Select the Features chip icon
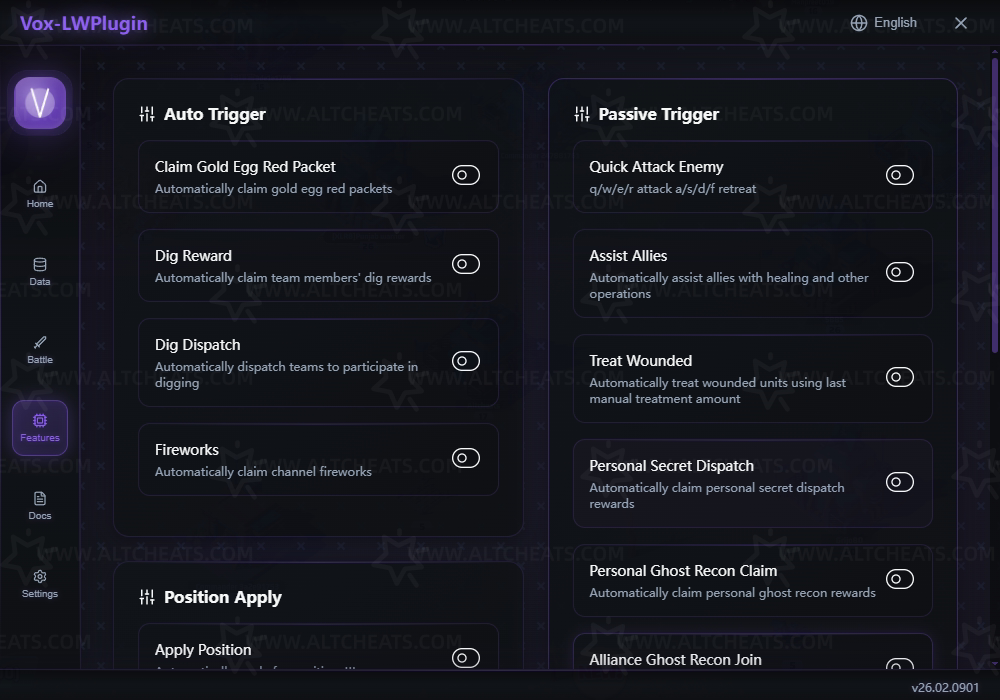The image size is (1000, 700). 40,421
